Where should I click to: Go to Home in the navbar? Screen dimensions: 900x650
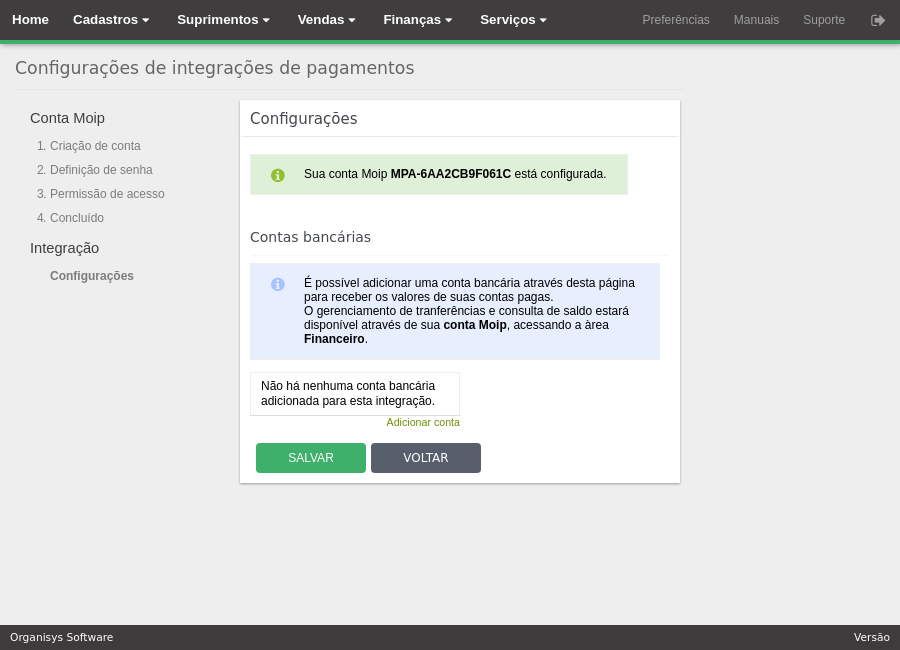pyautogui.click(x=30, y=20)
